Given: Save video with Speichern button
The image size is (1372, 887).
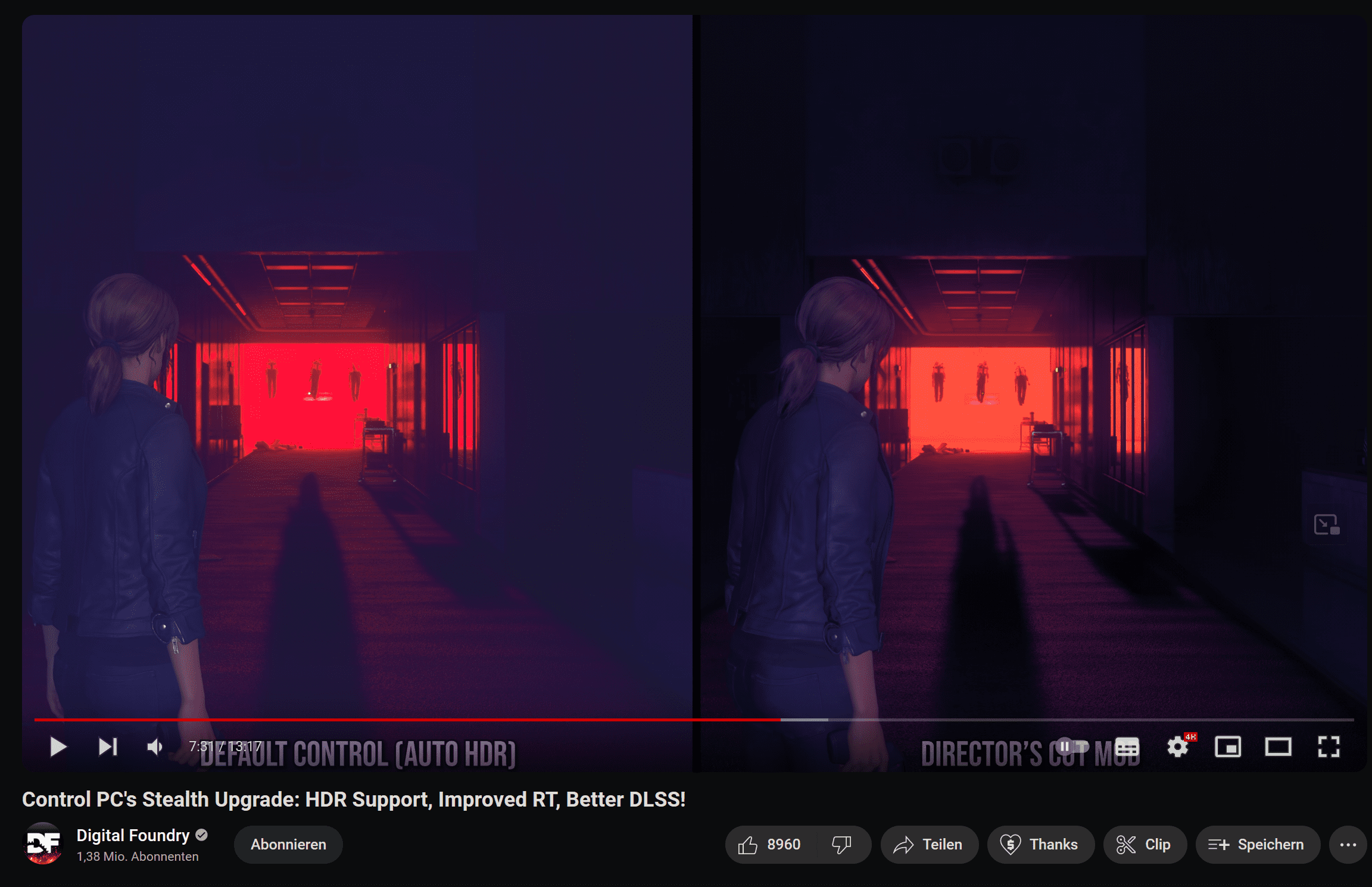Looking at the screenshot, I should click(1258, 844).
